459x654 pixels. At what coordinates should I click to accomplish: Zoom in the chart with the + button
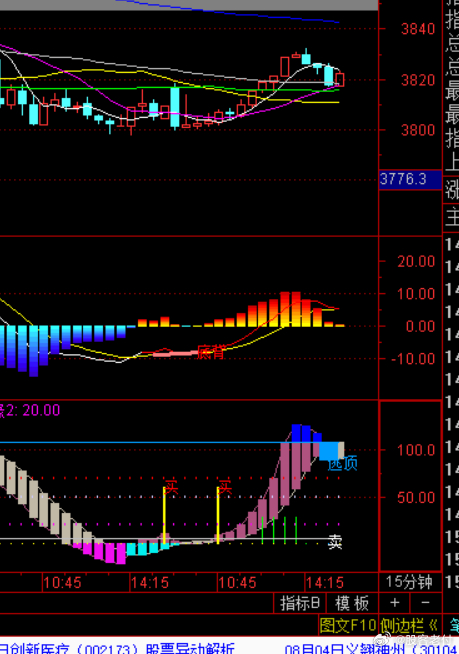point(394,603)
